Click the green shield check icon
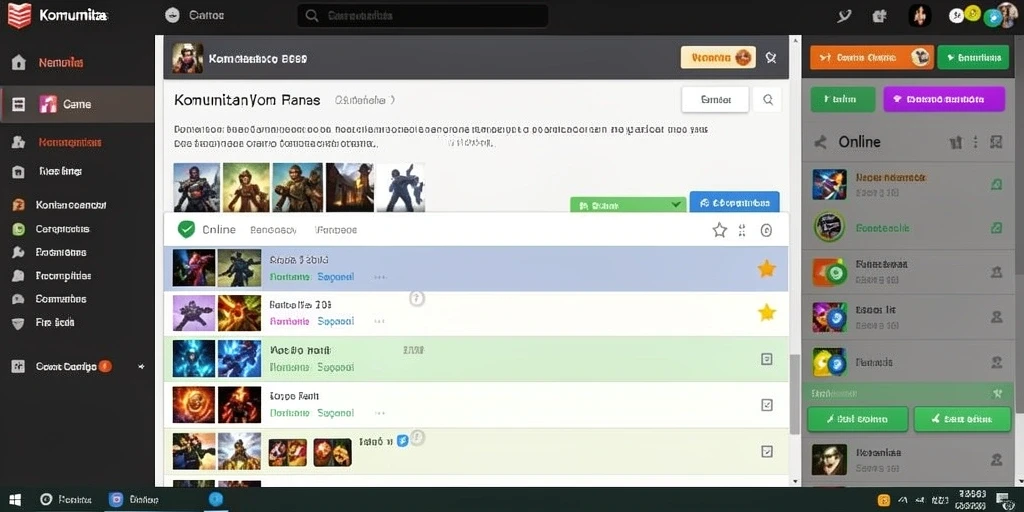1024x512 pixels. [x=187, y=229]
